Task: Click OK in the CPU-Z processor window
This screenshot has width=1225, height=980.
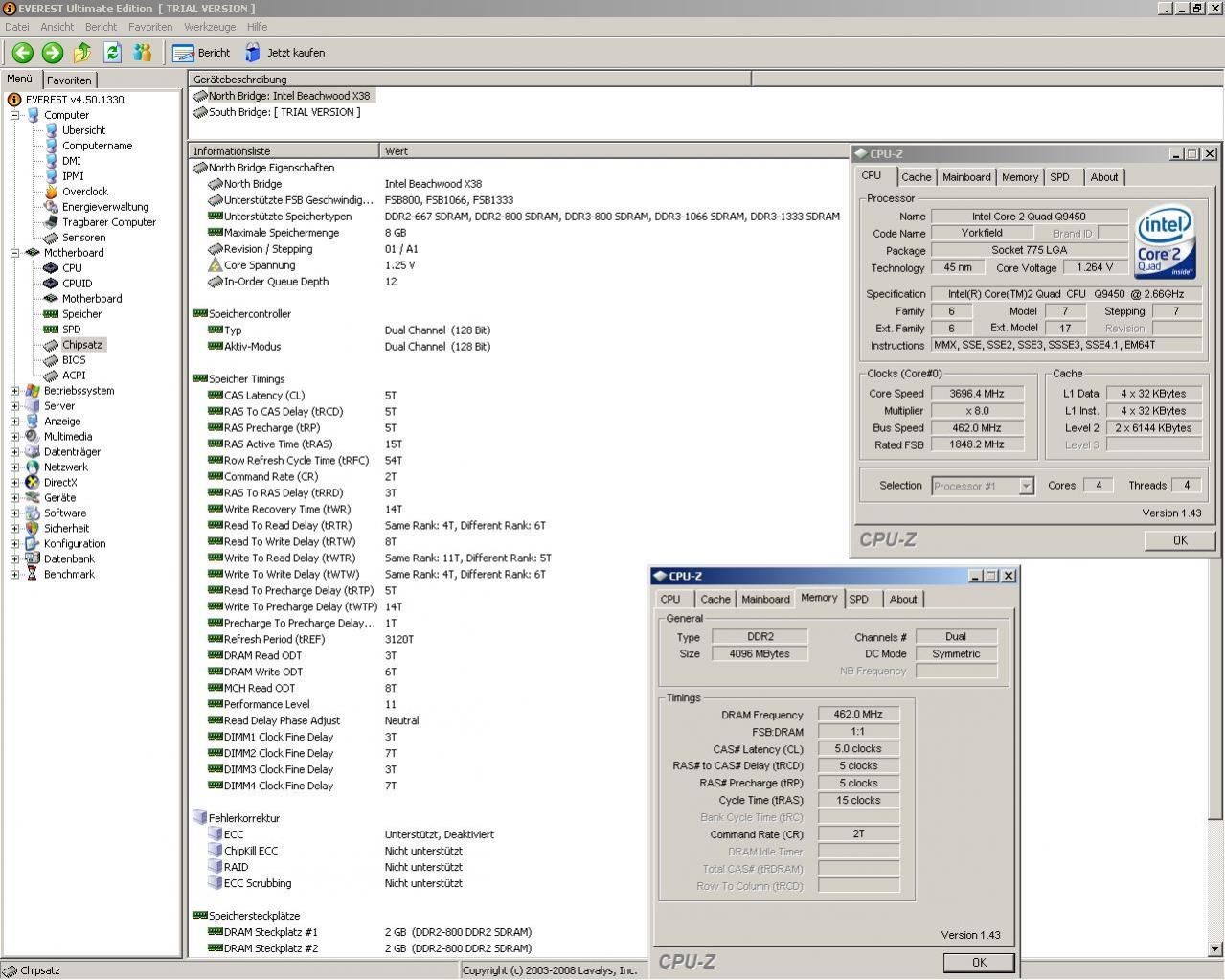Action: coord(1179,540)
